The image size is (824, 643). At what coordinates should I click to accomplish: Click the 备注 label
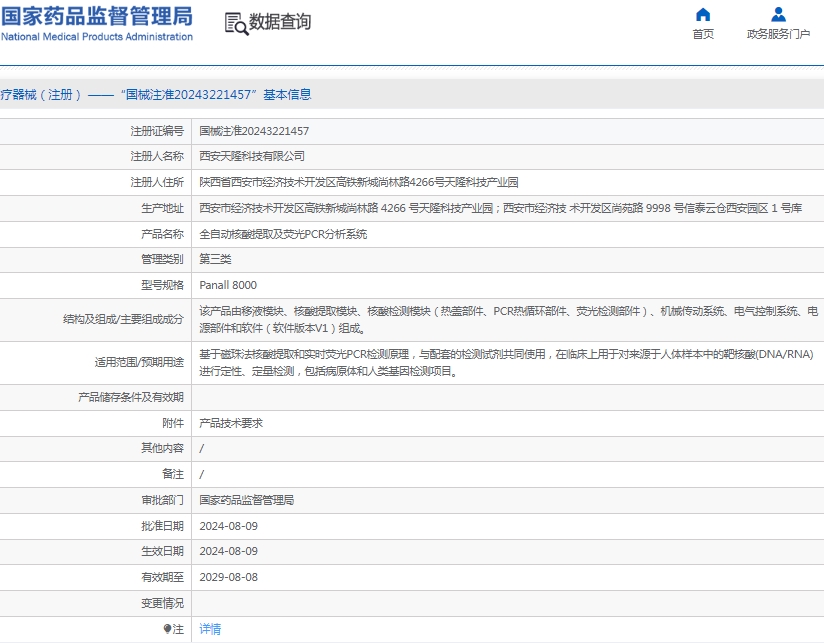(173, 474)
